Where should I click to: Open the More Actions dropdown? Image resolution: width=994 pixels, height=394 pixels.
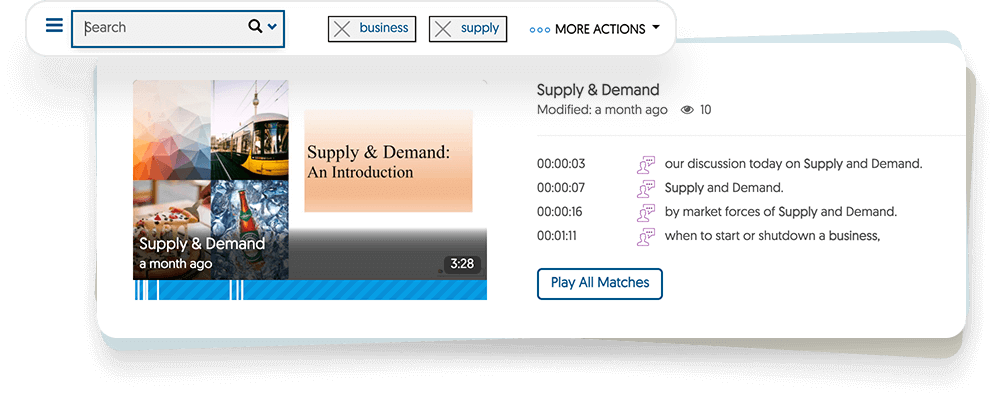click(x=595, y=29)
